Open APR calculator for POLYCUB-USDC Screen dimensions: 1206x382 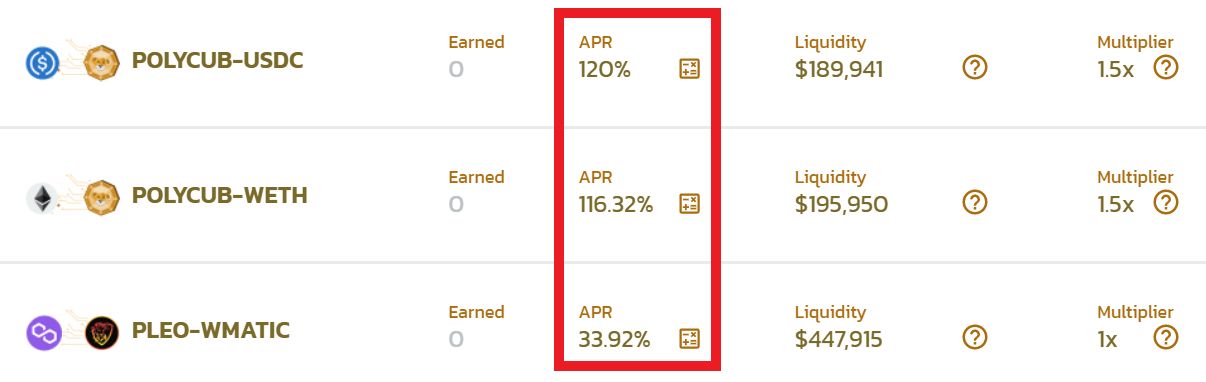[689, 69]
